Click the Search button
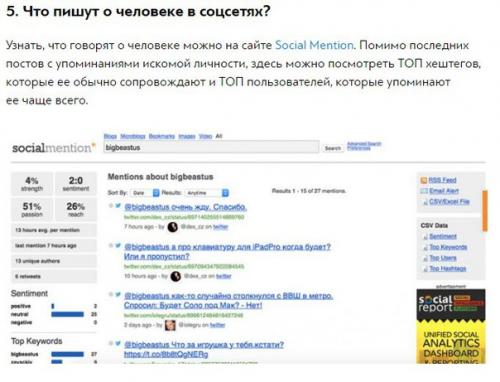This screenshot has width=500, height=382. tap(333, 148)
